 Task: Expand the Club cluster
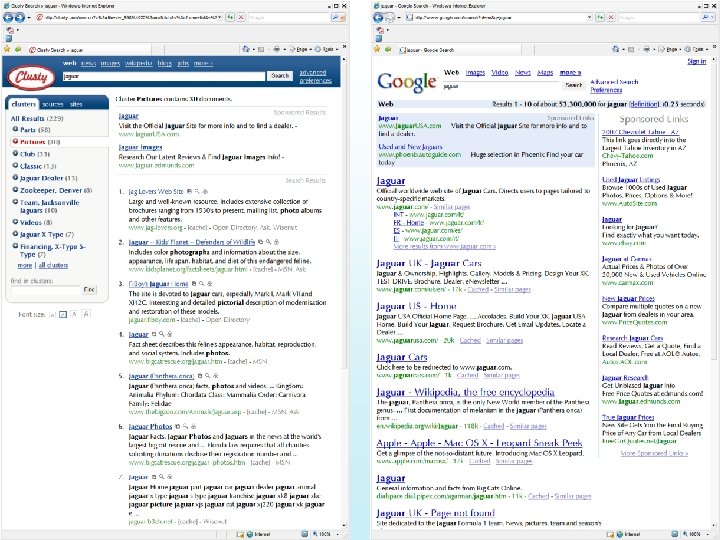[15, 153]
